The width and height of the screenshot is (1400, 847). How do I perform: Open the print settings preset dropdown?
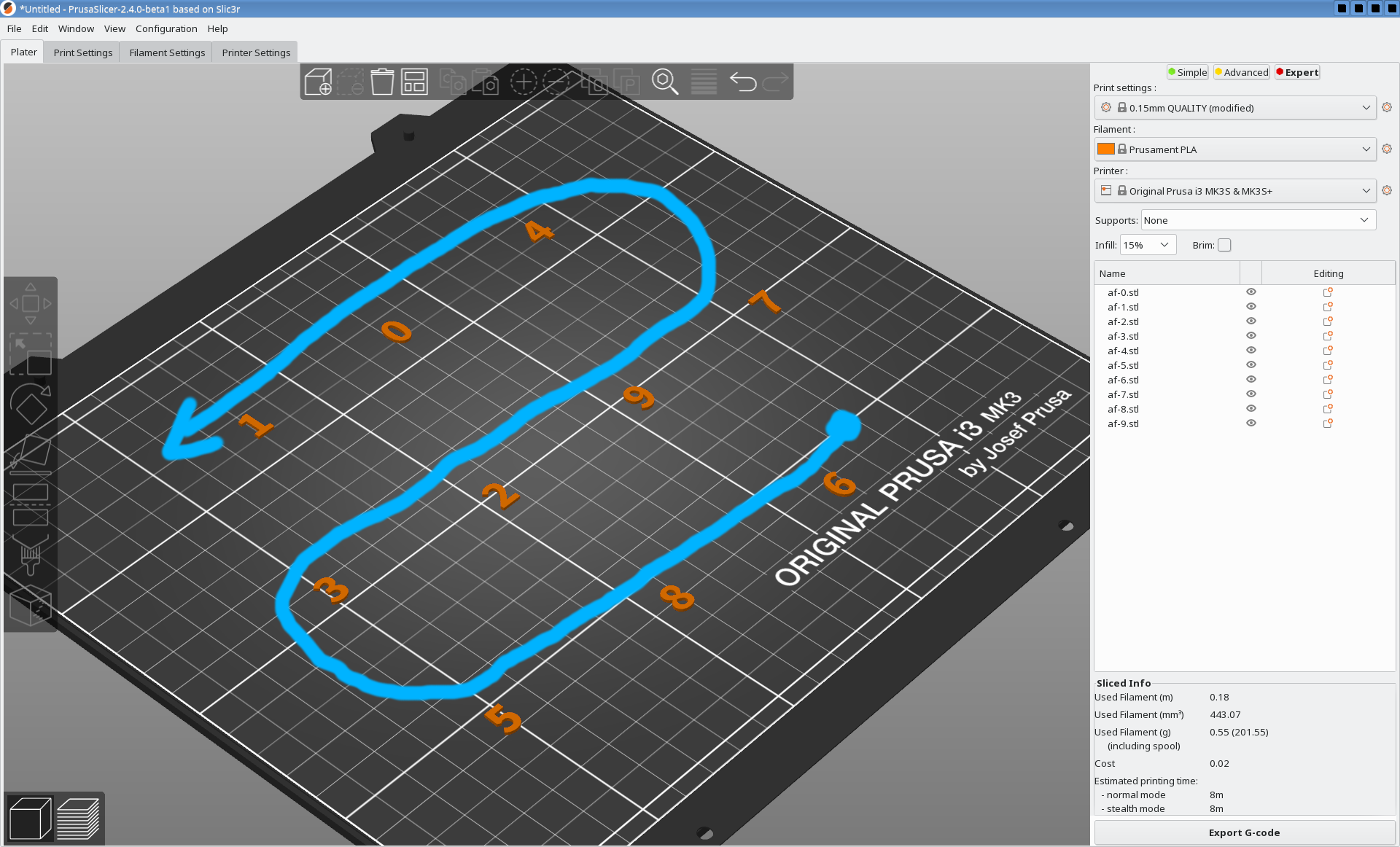1235,108
